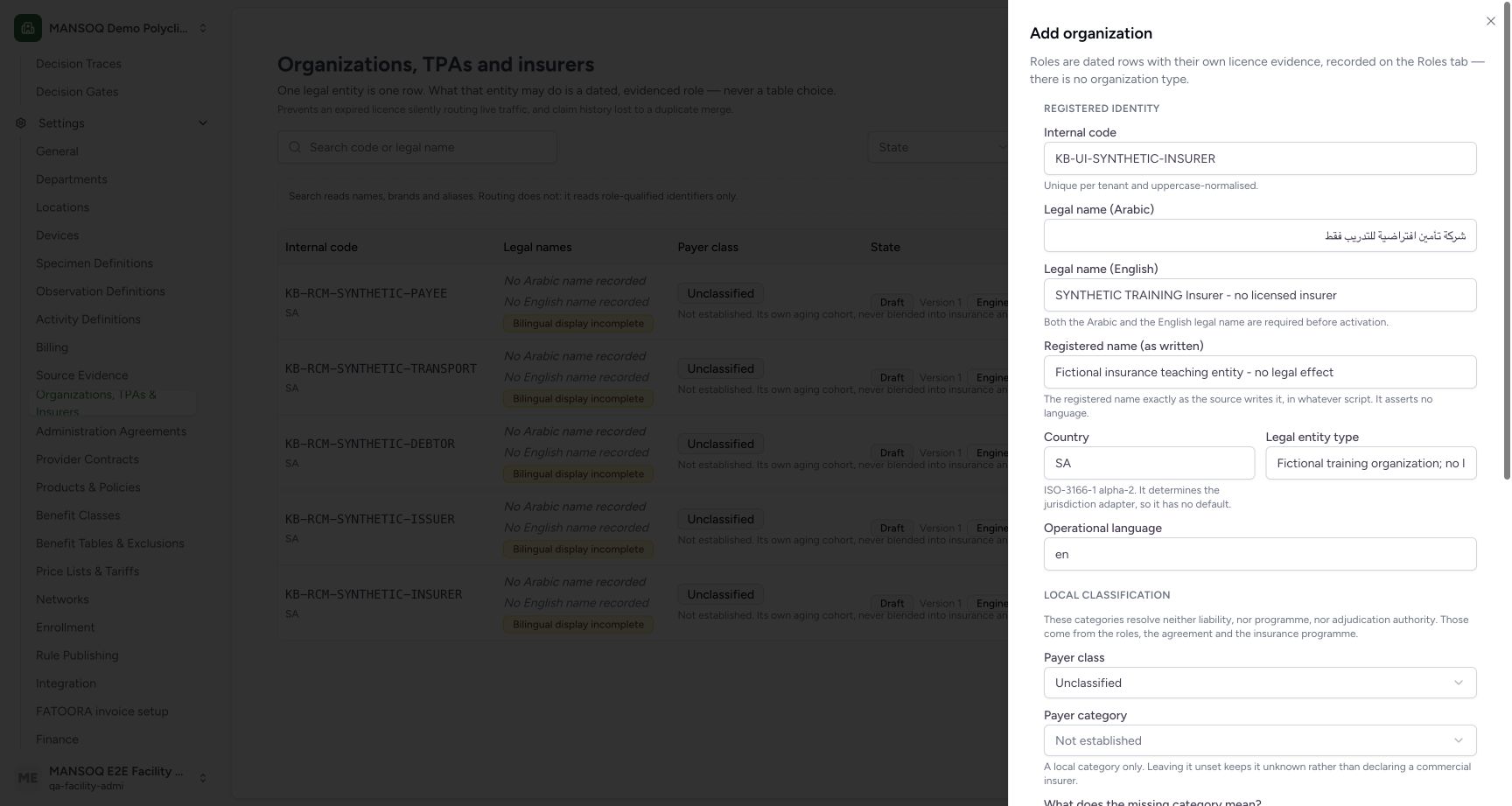Screen dimensions: 1512x806
Task: Click the MANSOQ clinic logo icon
Action: click(x=28, y=28)
